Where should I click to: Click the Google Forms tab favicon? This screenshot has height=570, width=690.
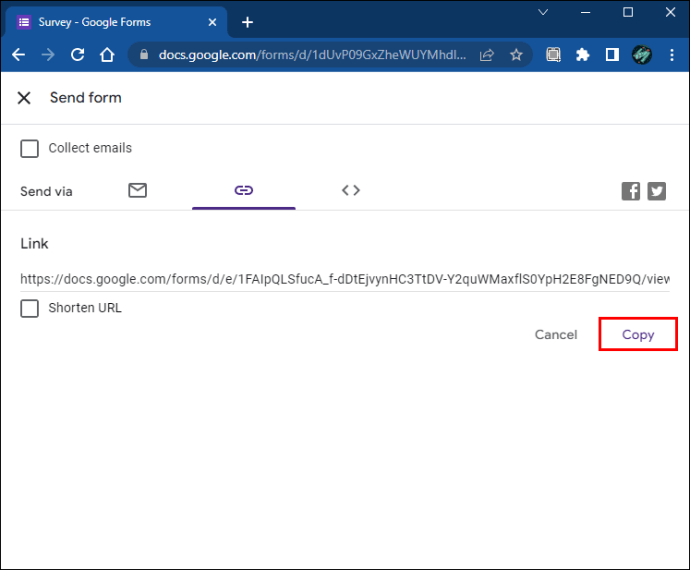tap(24, 22)
